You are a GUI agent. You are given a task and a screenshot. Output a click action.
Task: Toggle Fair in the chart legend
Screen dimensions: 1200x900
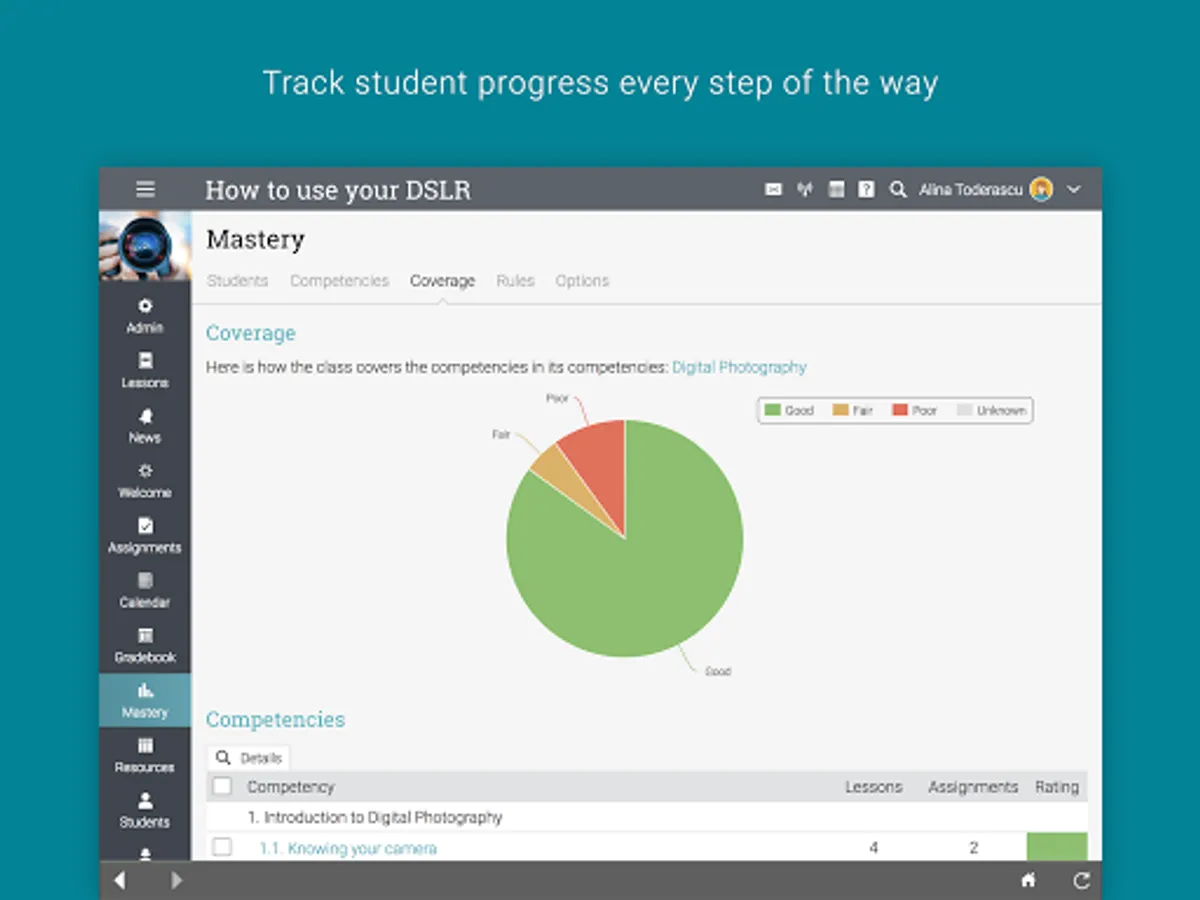coord(852,410)
